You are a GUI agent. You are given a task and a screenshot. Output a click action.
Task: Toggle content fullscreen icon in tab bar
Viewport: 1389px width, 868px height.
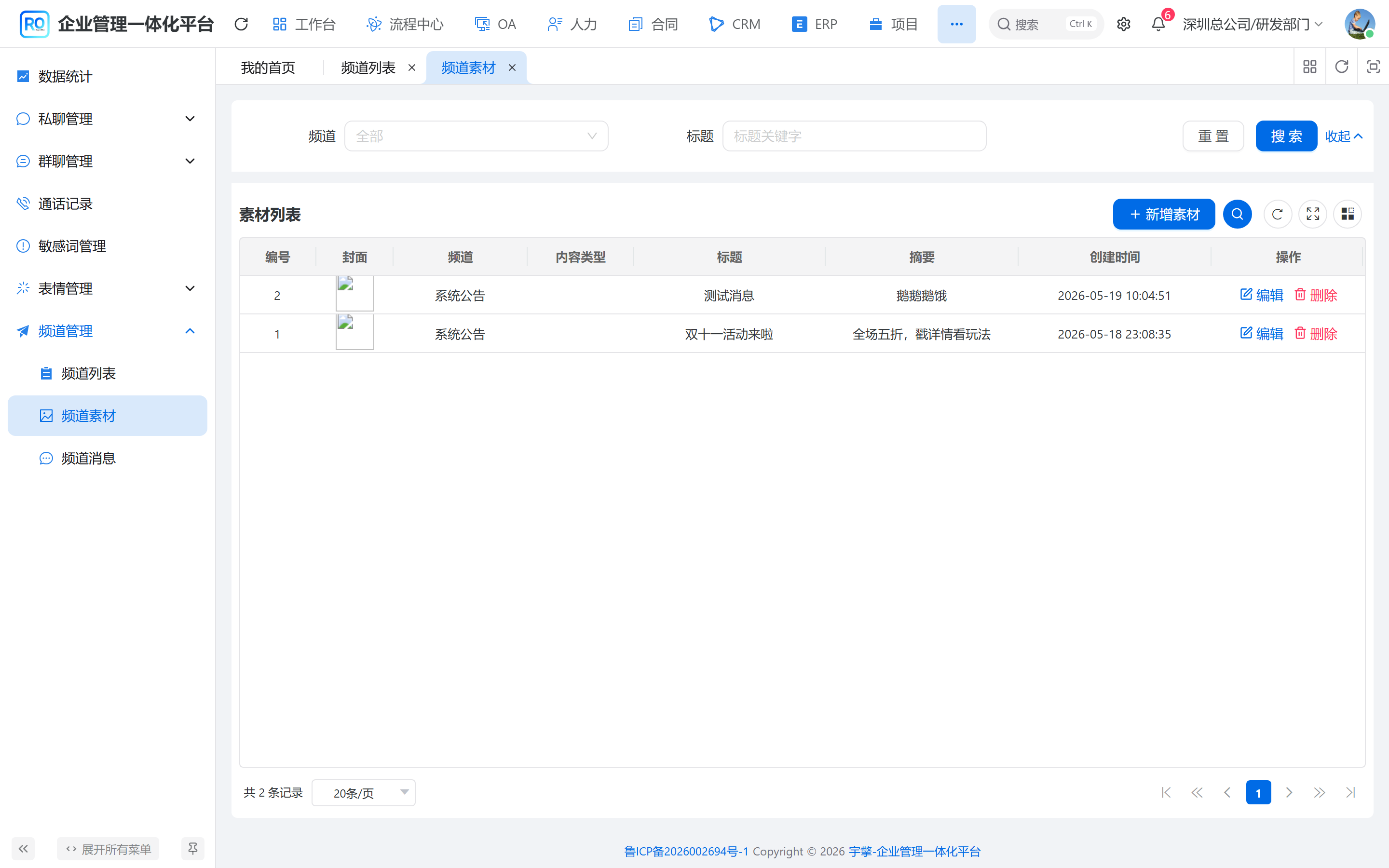(1373, 67)
